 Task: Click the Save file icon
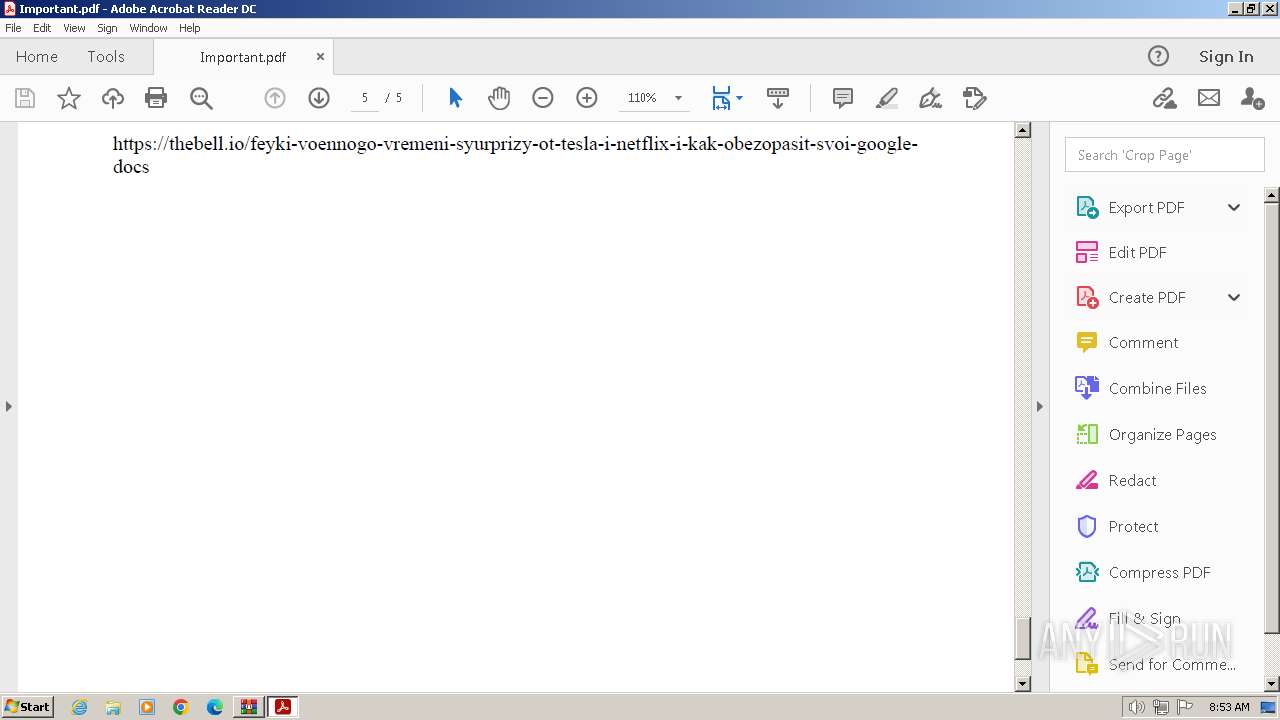click(x=25, y=98)
